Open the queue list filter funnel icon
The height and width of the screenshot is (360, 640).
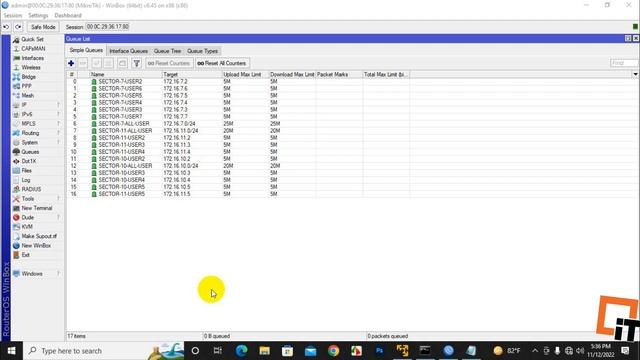click(137, 63)
